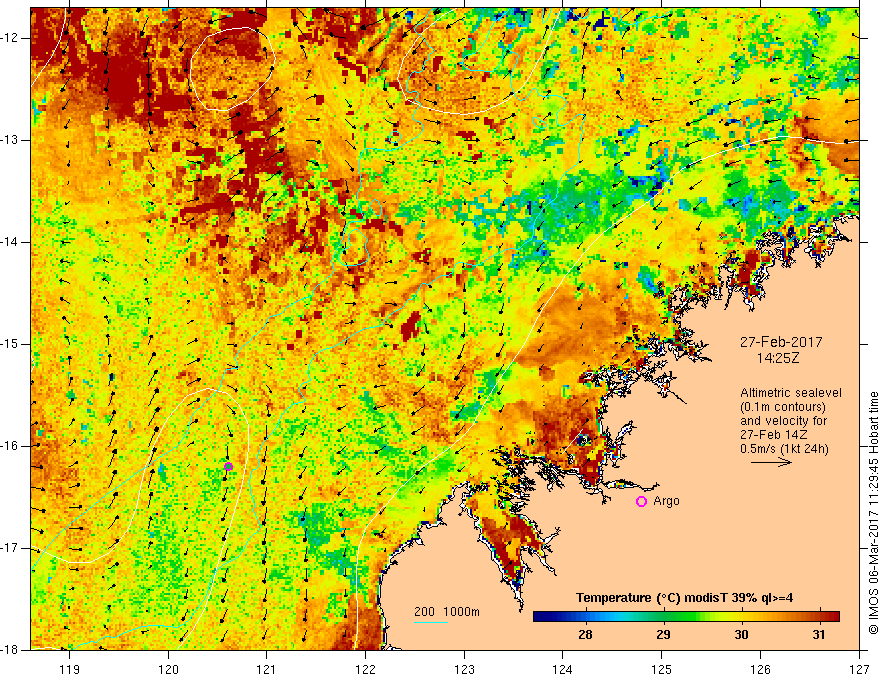Click the "14:25Z" time label
Screen dimensions: 880x680
pyautogui.click(x=777, y=358)
